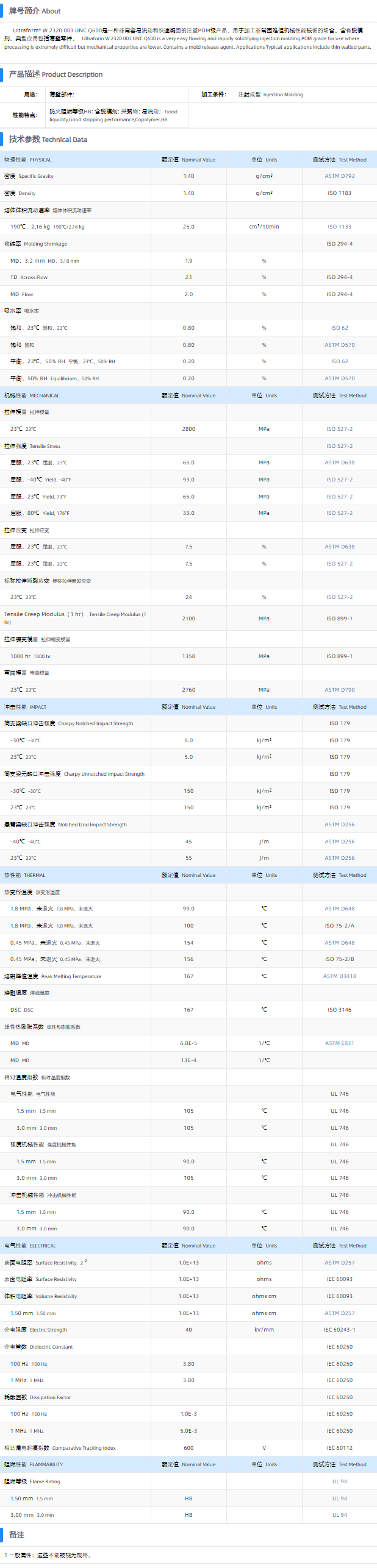Click the 1350 value in 1000 hr row

point(188,656)
